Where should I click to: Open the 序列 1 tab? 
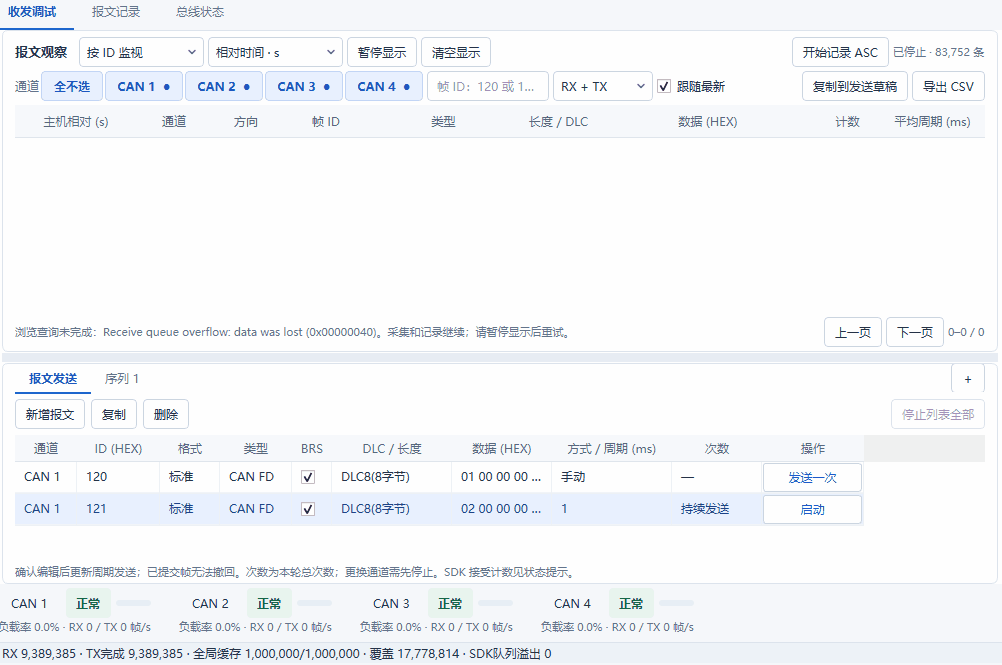click(121, 379)
